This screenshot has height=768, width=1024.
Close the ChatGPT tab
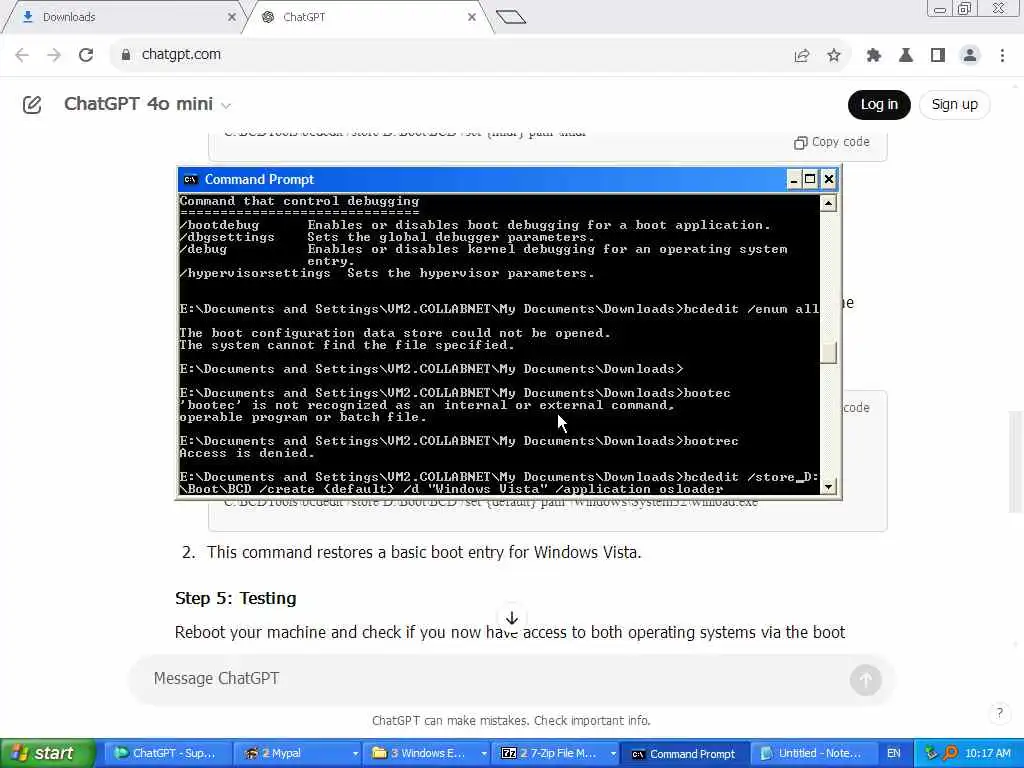coord(472,17)
